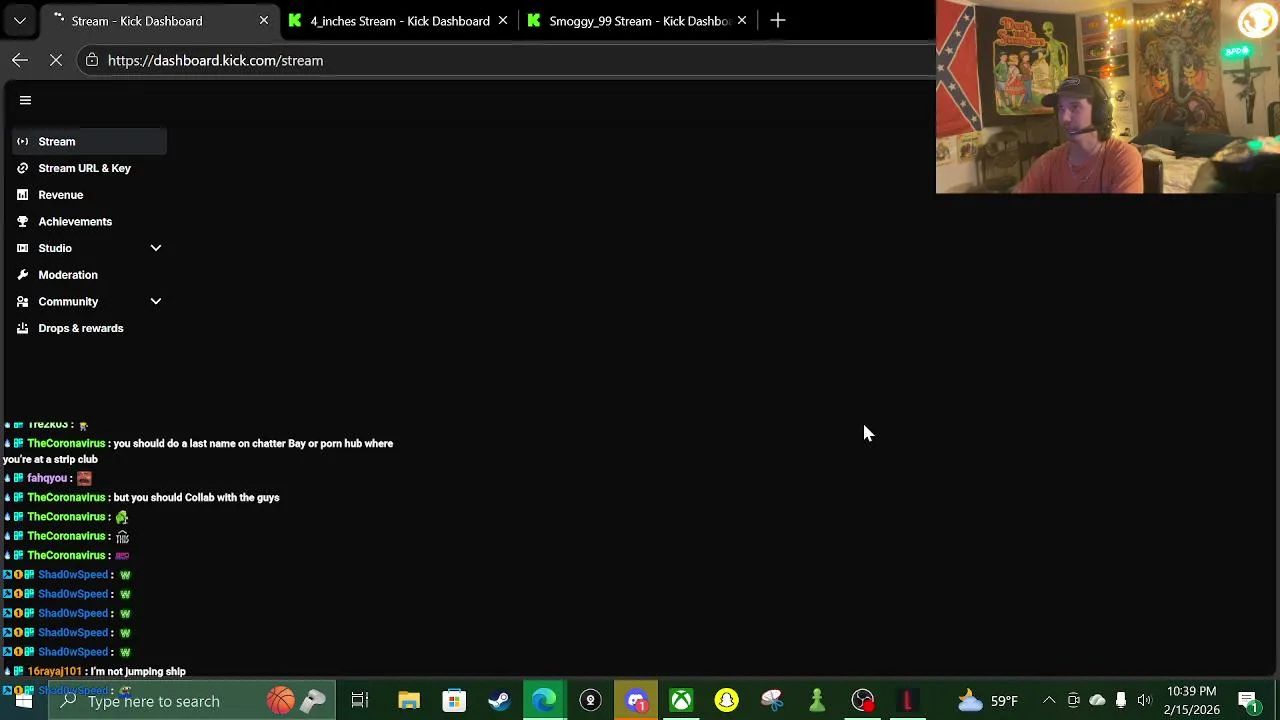This screenshot has height=720, width=1280.
Task: Click TheCoronavirus name on the Collab message
Action: click(66, 498)
